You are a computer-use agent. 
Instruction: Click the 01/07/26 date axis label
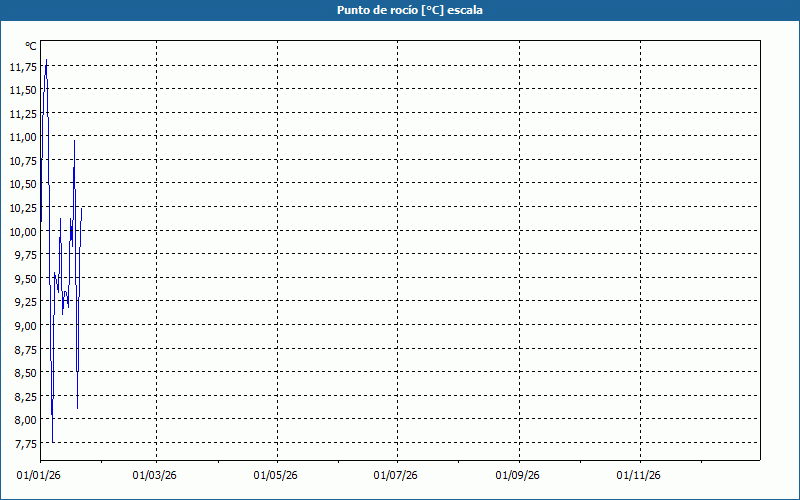pos(397,475)
